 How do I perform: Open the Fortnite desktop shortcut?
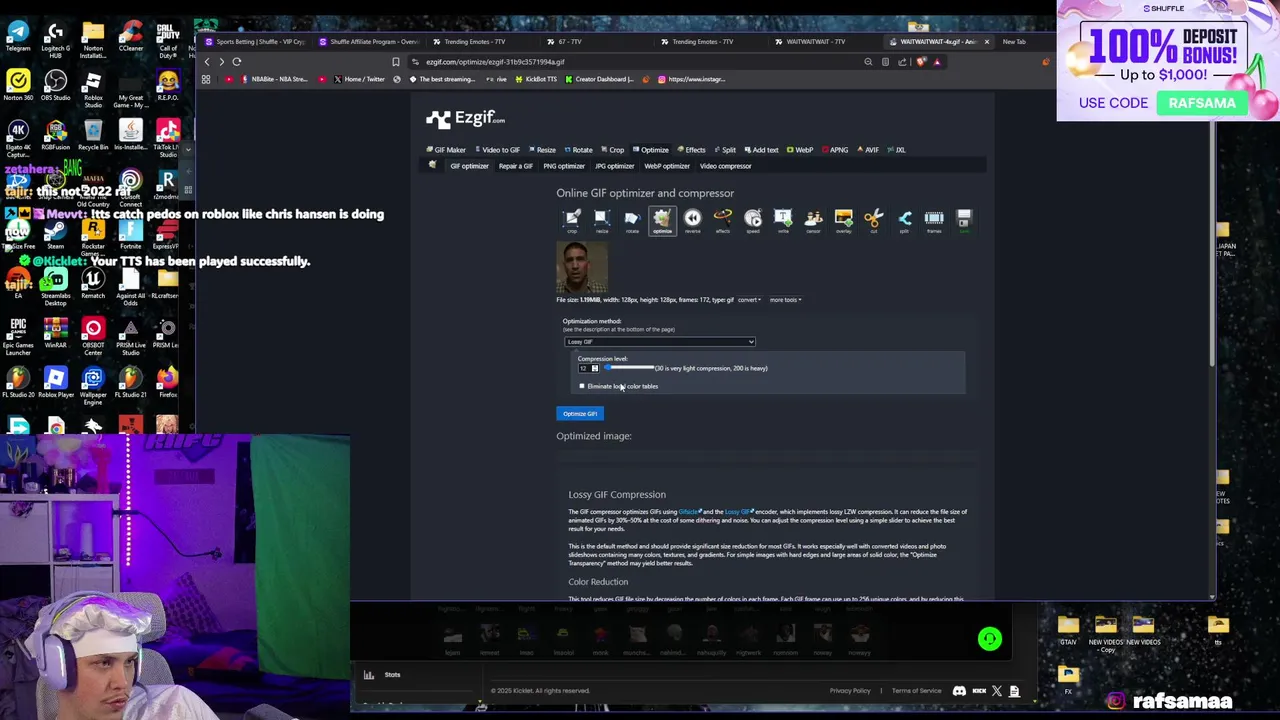tap(130, 232)
